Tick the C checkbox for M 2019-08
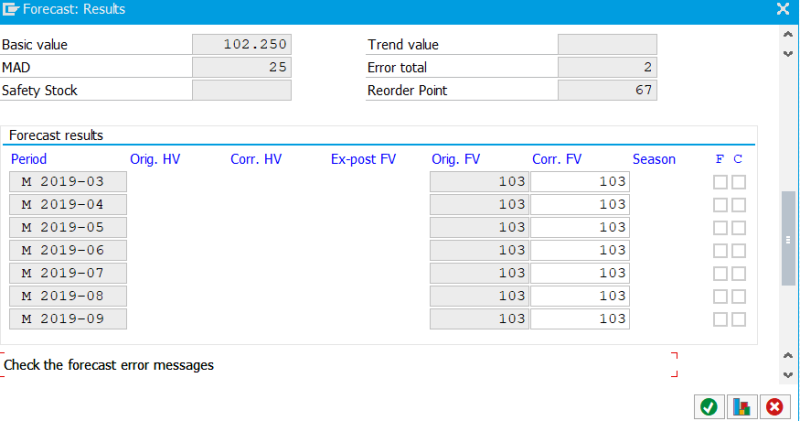Screen dimensions: 800x421 pos(738,296)
